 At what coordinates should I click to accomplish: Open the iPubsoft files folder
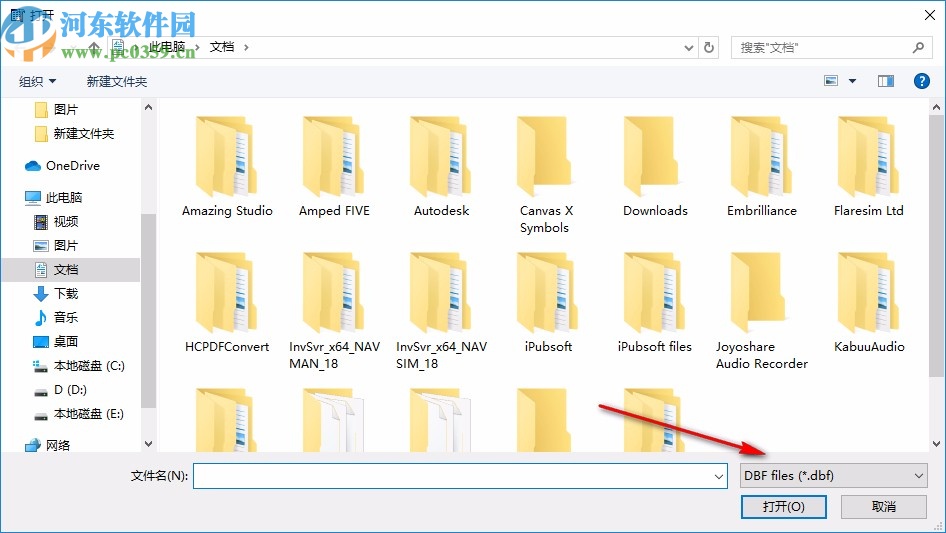[654, 304]
